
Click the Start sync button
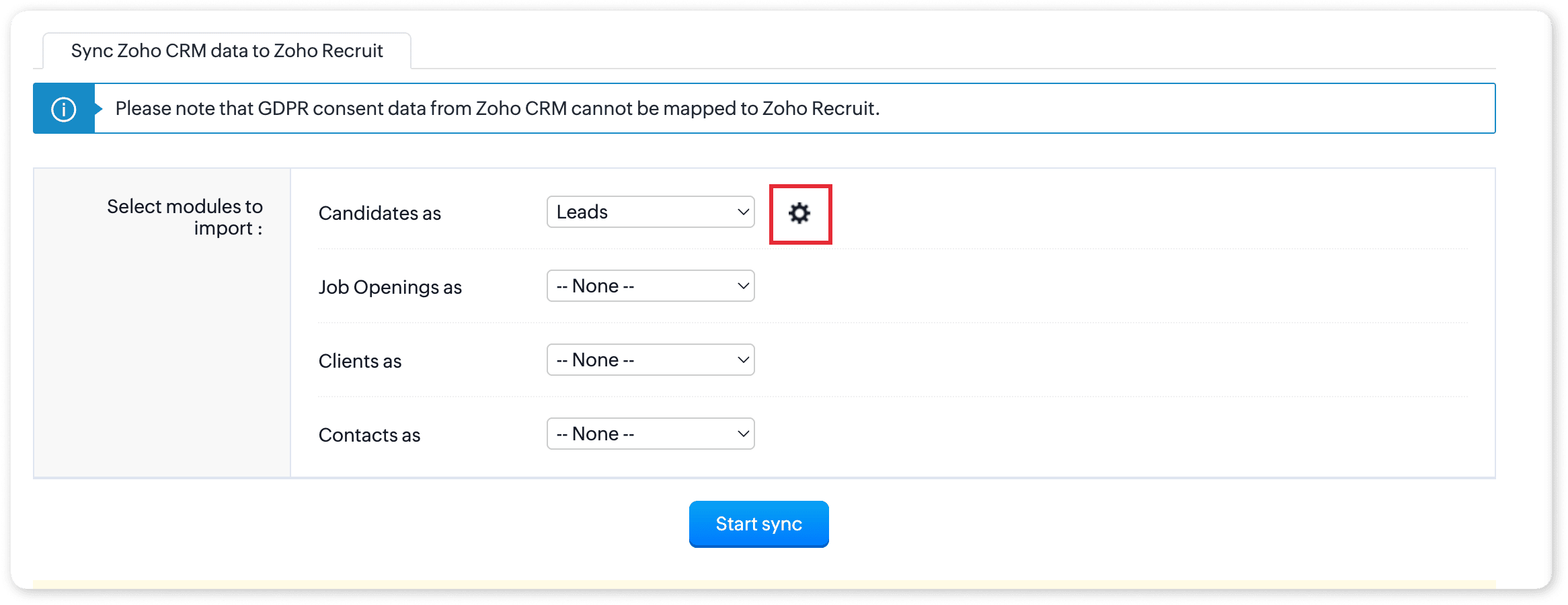(x=758, y=524)
